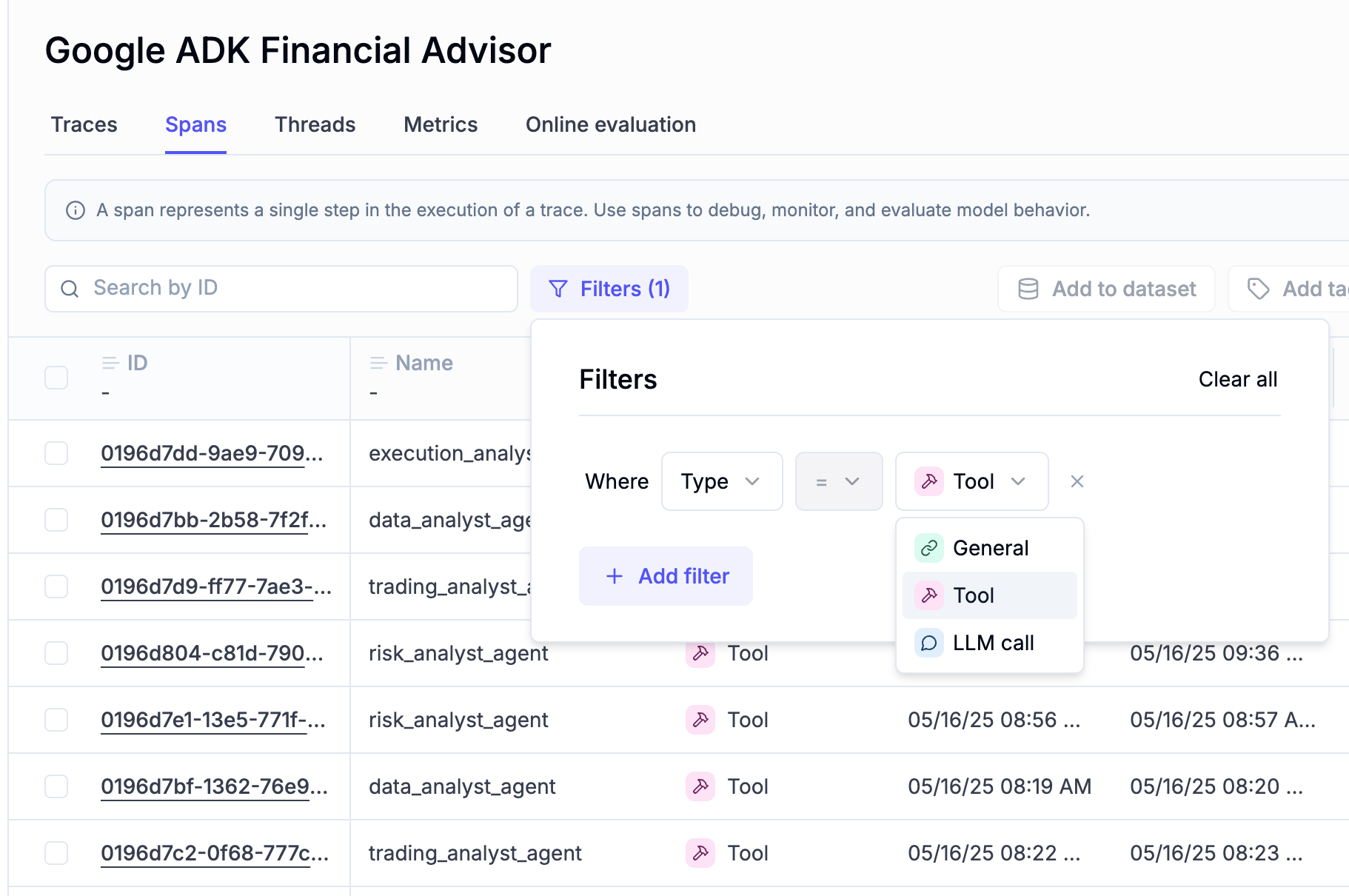
Task: Click Clear all in Filters panel
Action: 1237,379
